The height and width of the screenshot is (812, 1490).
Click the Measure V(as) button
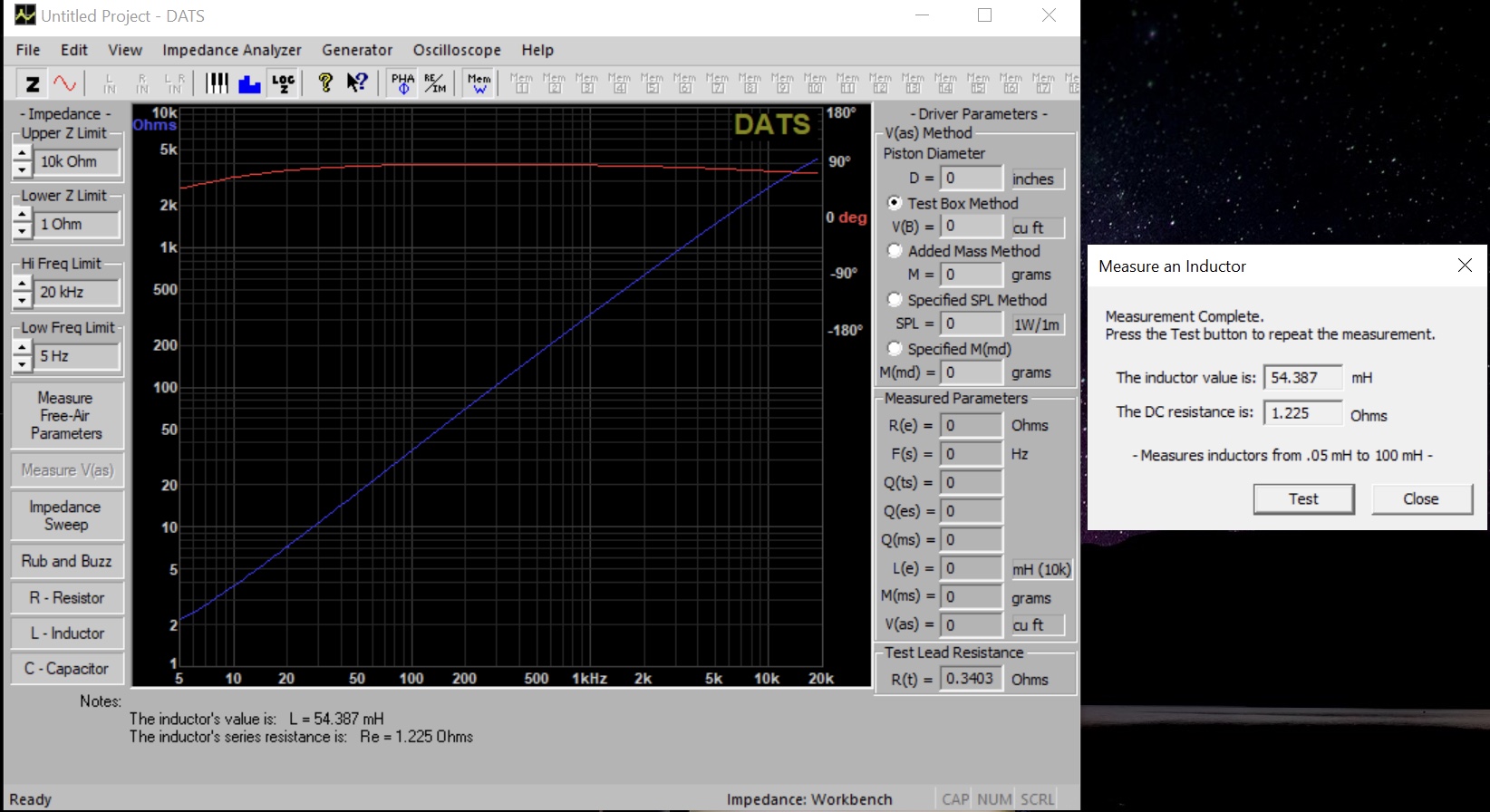pos(66,469)
